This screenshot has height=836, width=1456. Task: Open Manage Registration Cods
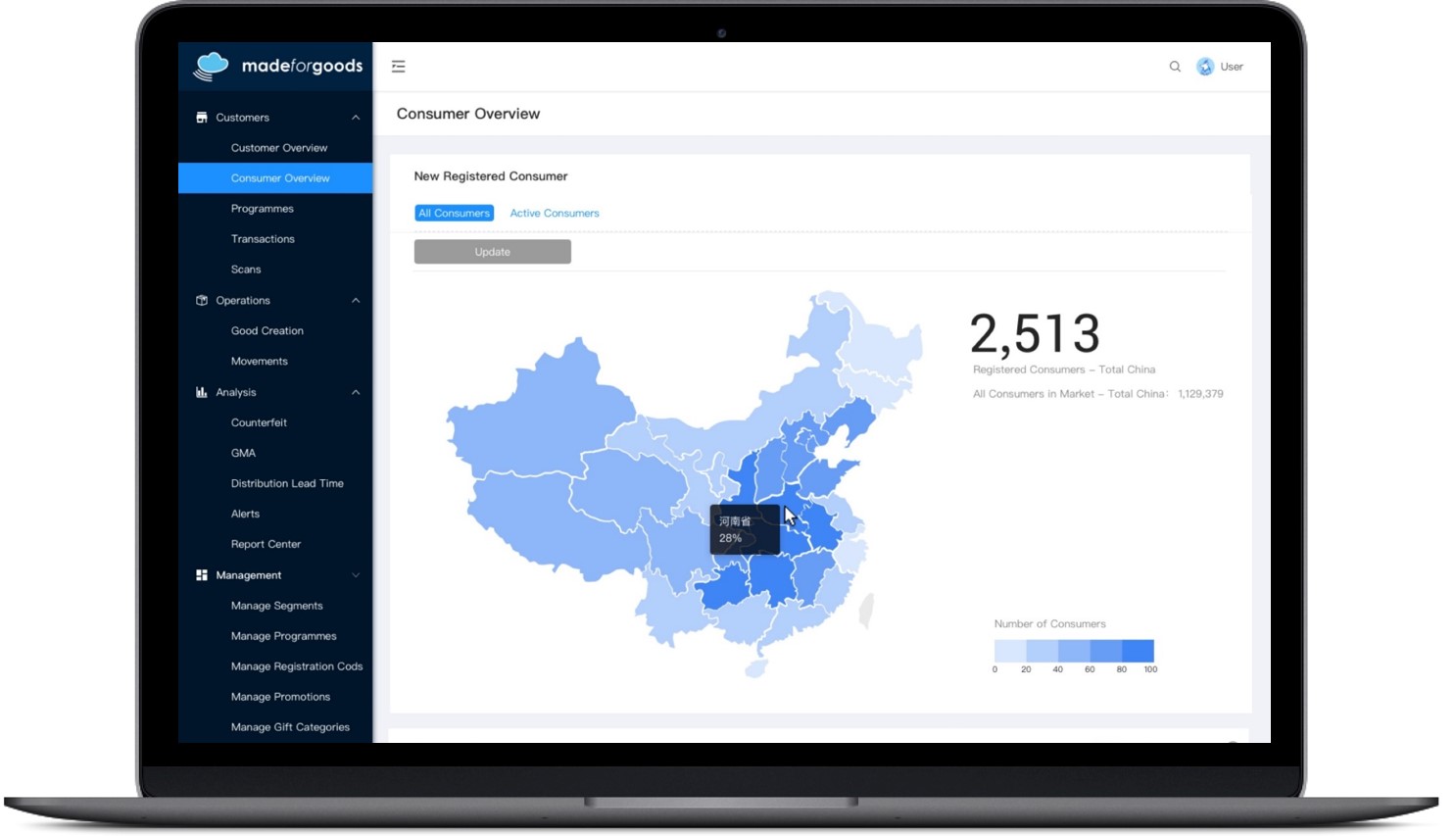(297, 666)
